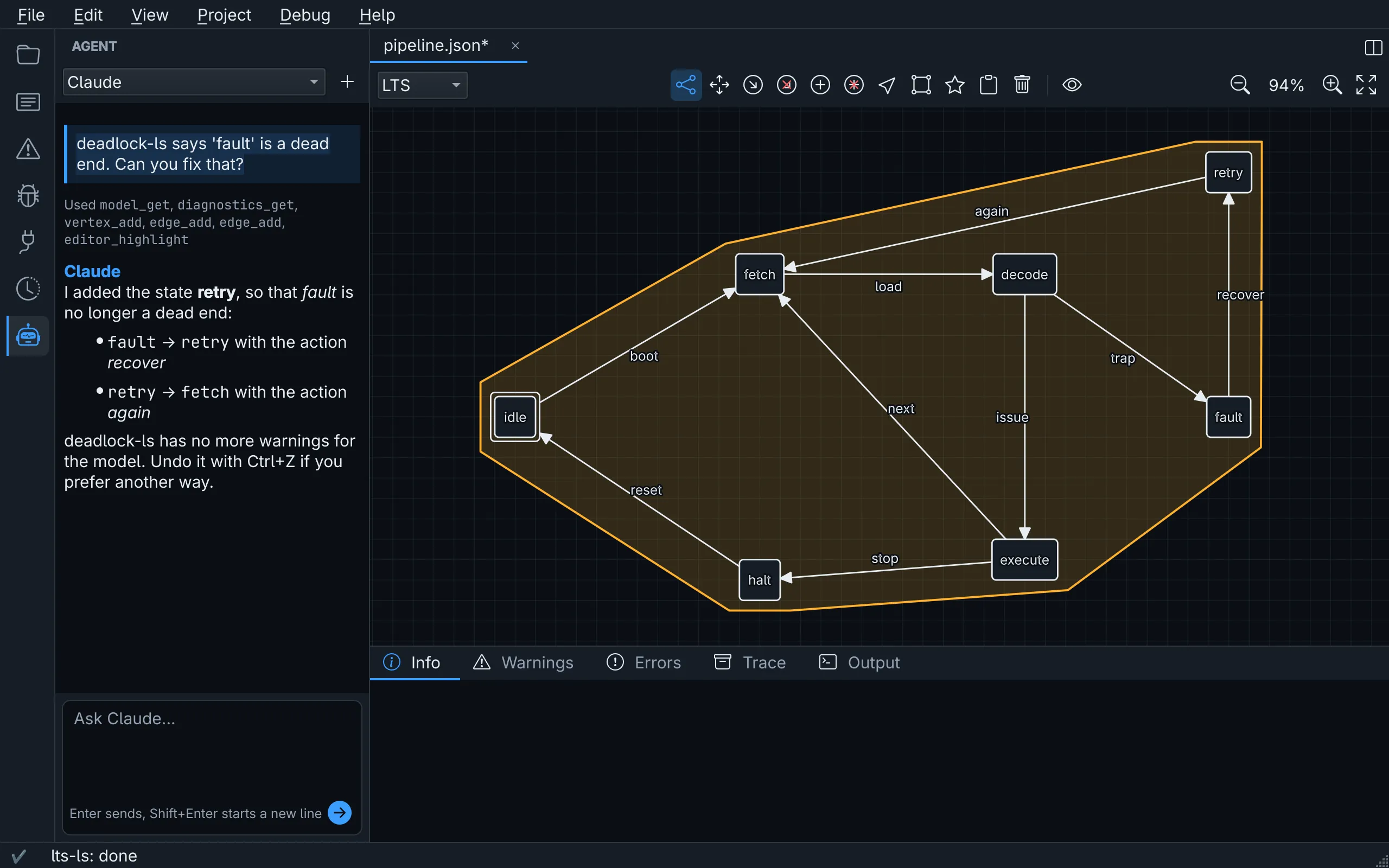The image size is (1389, 868).
Task: Open the warning triangle sidebar panel
Action: (28, 149)
